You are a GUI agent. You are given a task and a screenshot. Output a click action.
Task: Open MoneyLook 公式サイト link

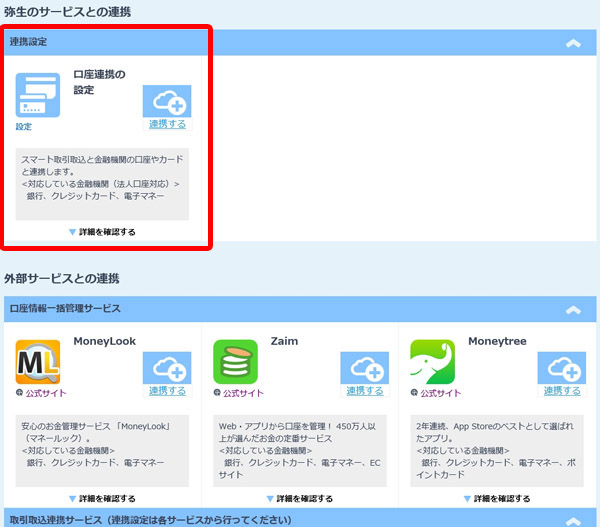tap(46, 393)
